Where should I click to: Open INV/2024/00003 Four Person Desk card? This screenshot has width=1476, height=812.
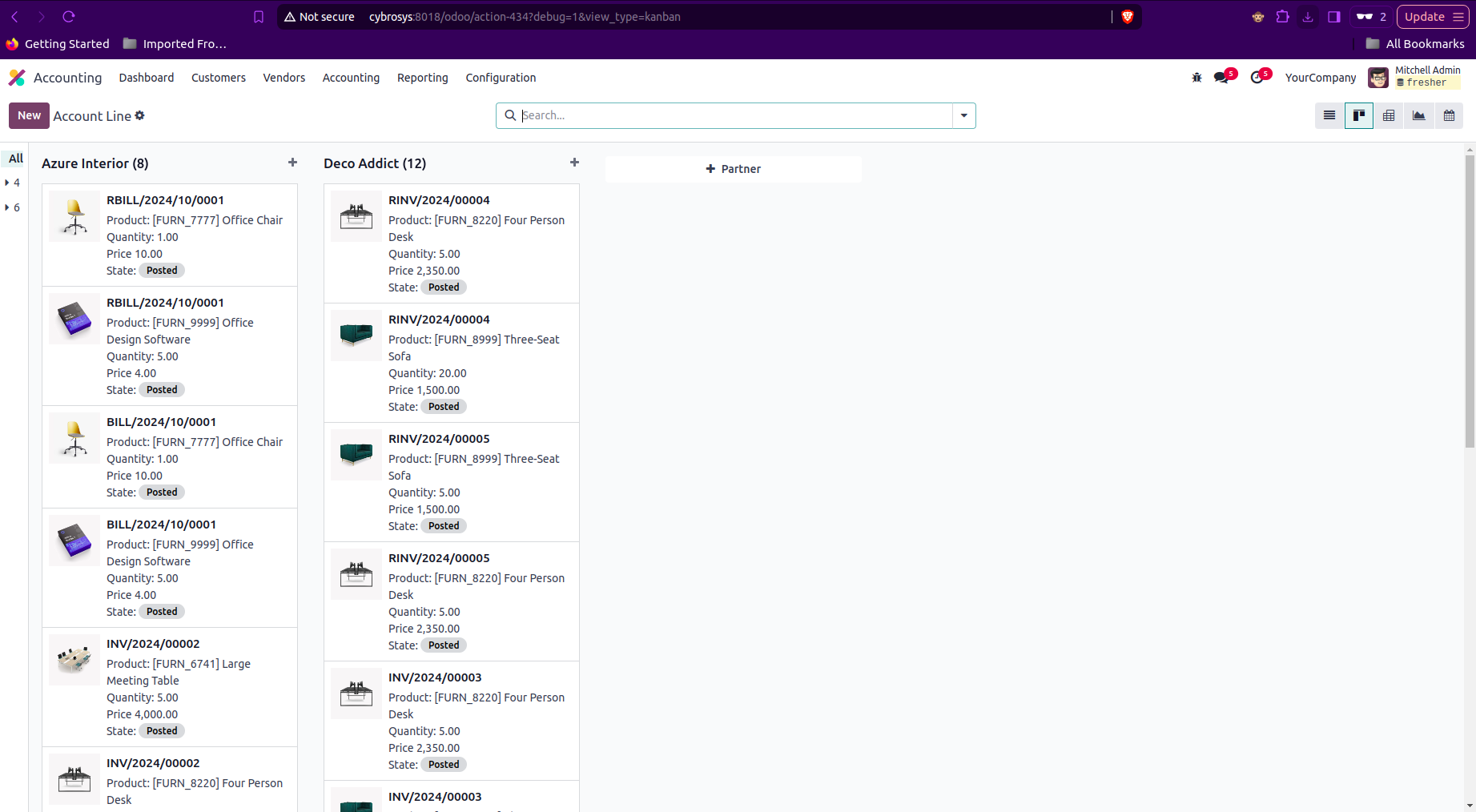point(452,721)
